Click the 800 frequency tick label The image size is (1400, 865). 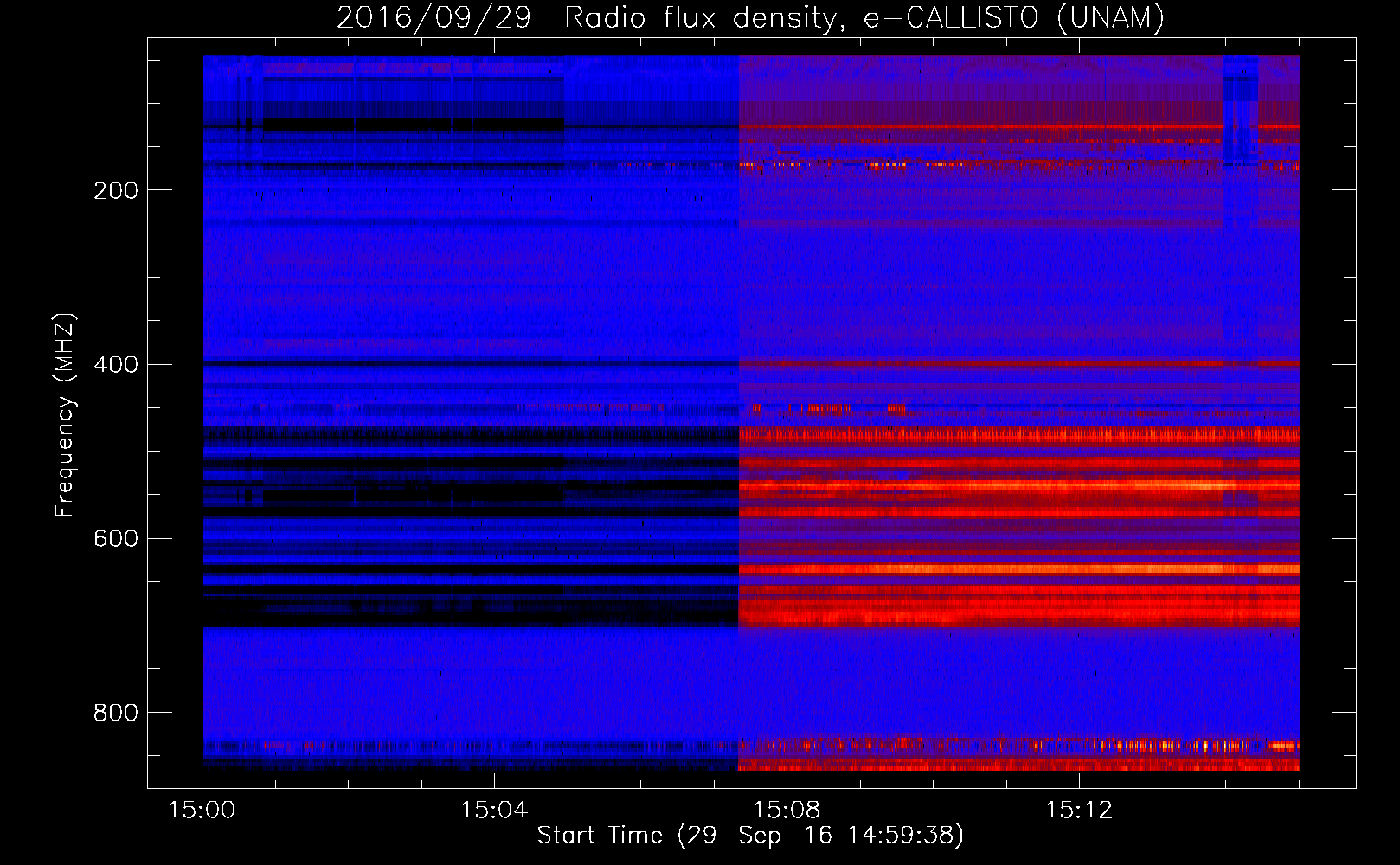115,712
